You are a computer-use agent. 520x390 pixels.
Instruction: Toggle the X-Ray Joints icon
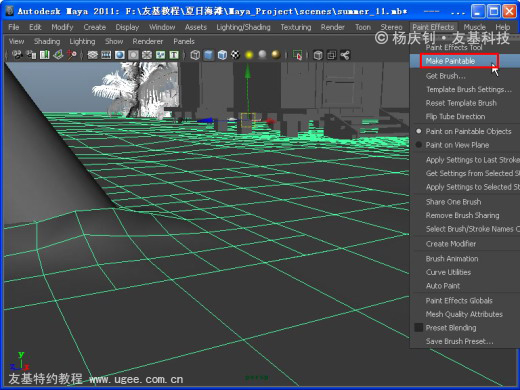point(345,55)
